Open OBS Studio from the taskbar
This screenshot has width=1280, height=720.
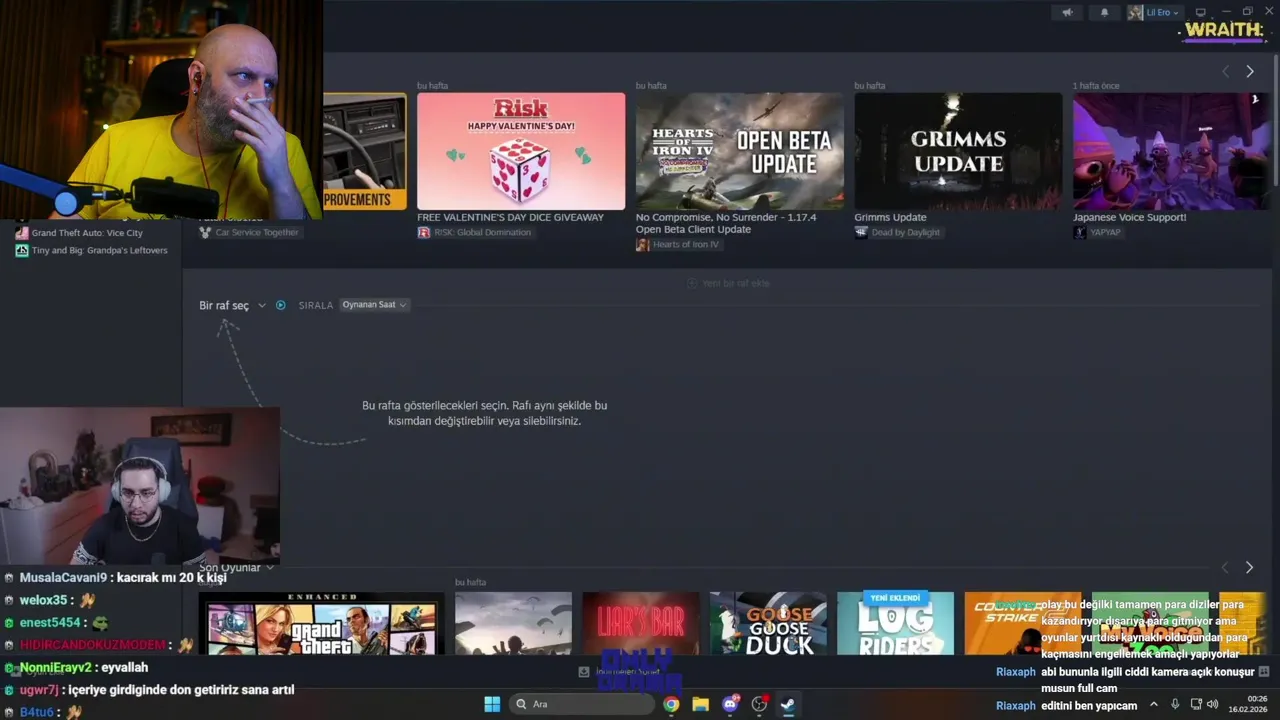[x=759, y=704]
